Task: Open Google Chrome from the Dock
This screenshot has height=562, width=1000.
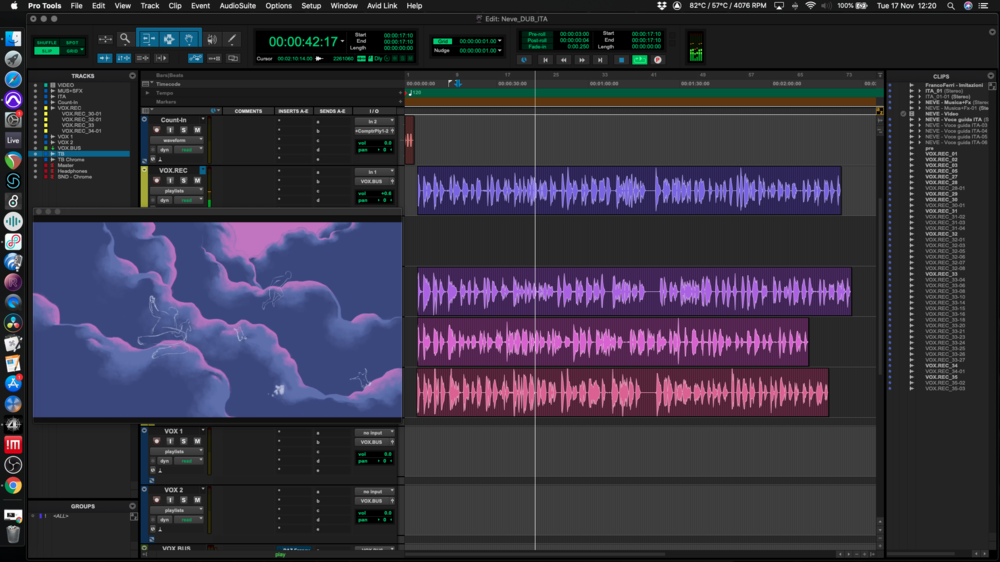Action: point(13,485)
